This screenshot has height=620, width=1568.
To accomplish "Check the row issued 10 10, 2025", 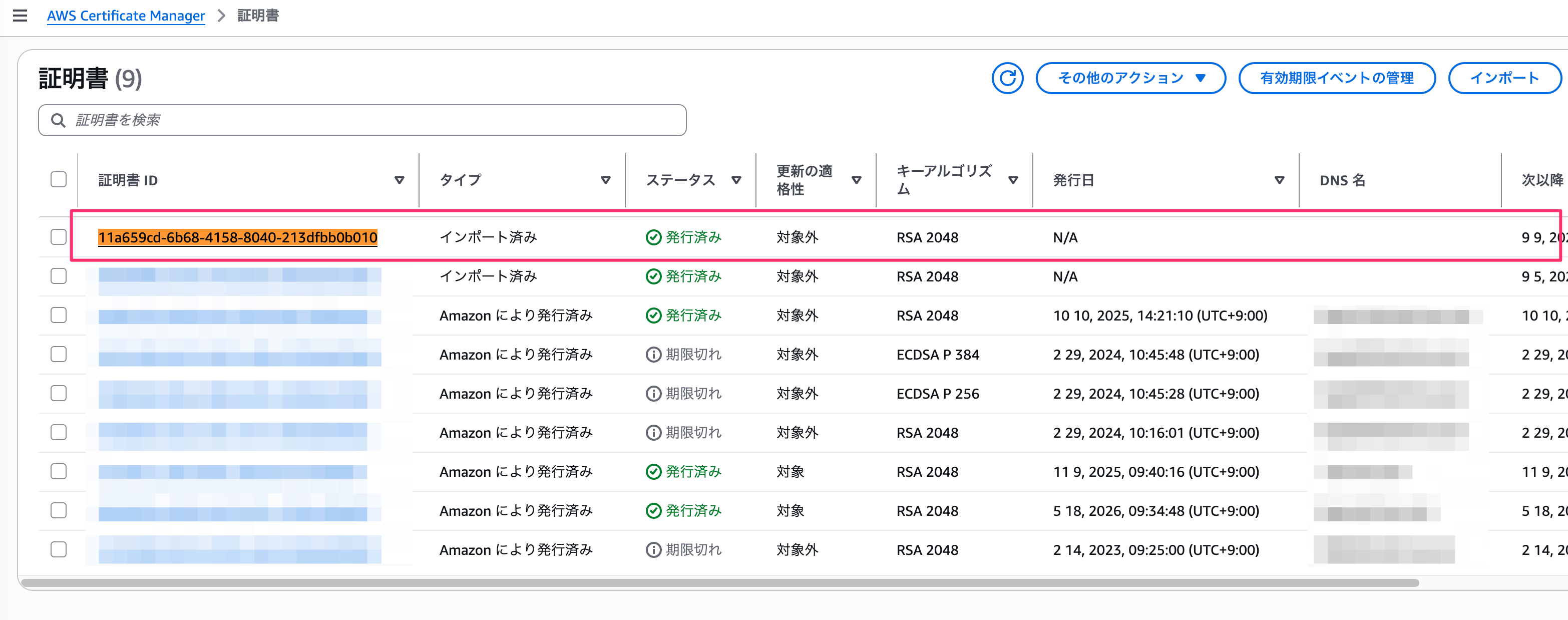I will [x=59, y=315].
